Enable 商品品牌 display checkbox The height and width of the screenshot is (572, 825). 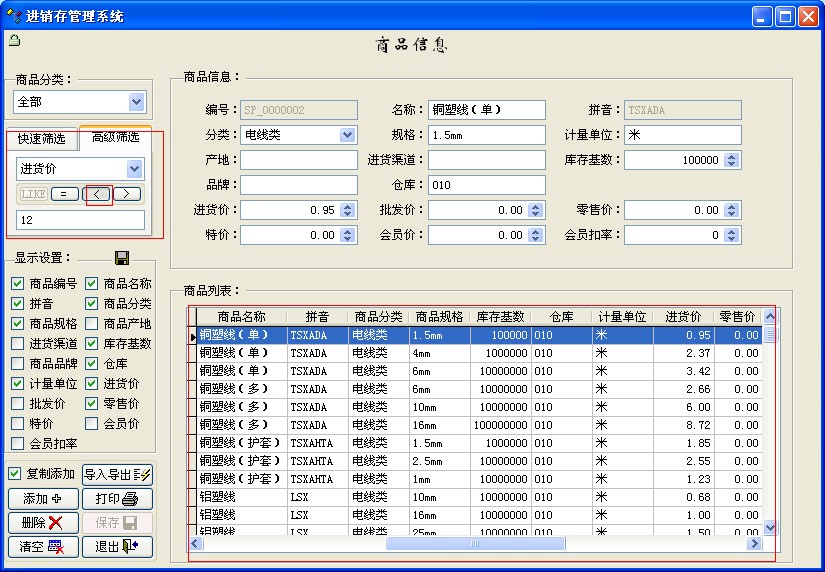coord(17,364)
